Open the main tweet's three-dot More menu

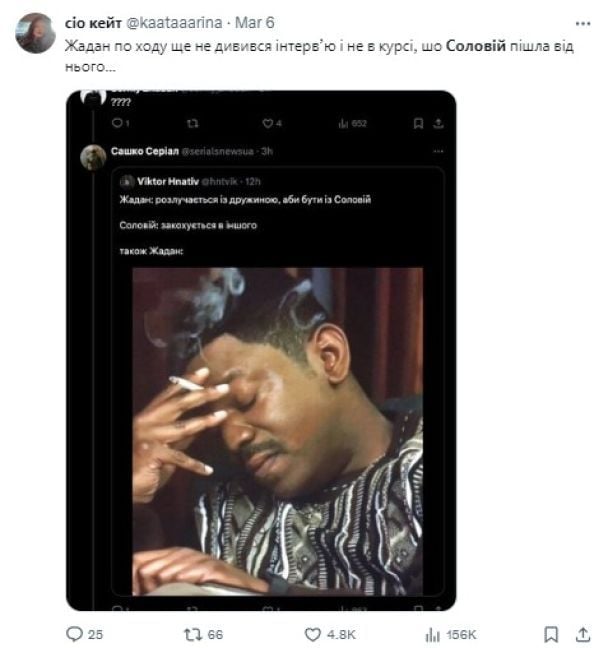[583, 21]
